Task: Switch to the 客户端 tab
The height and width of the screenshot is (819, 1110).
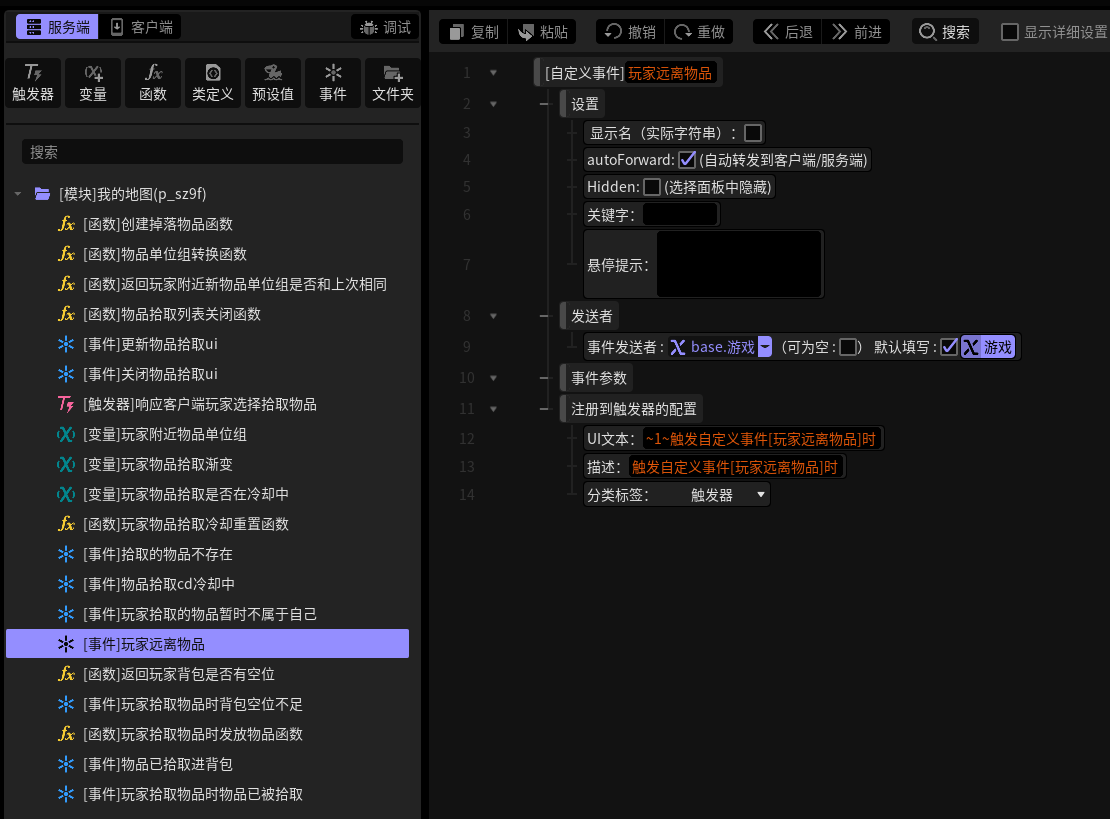Action: pyautogui.click(x=141, y=28)
